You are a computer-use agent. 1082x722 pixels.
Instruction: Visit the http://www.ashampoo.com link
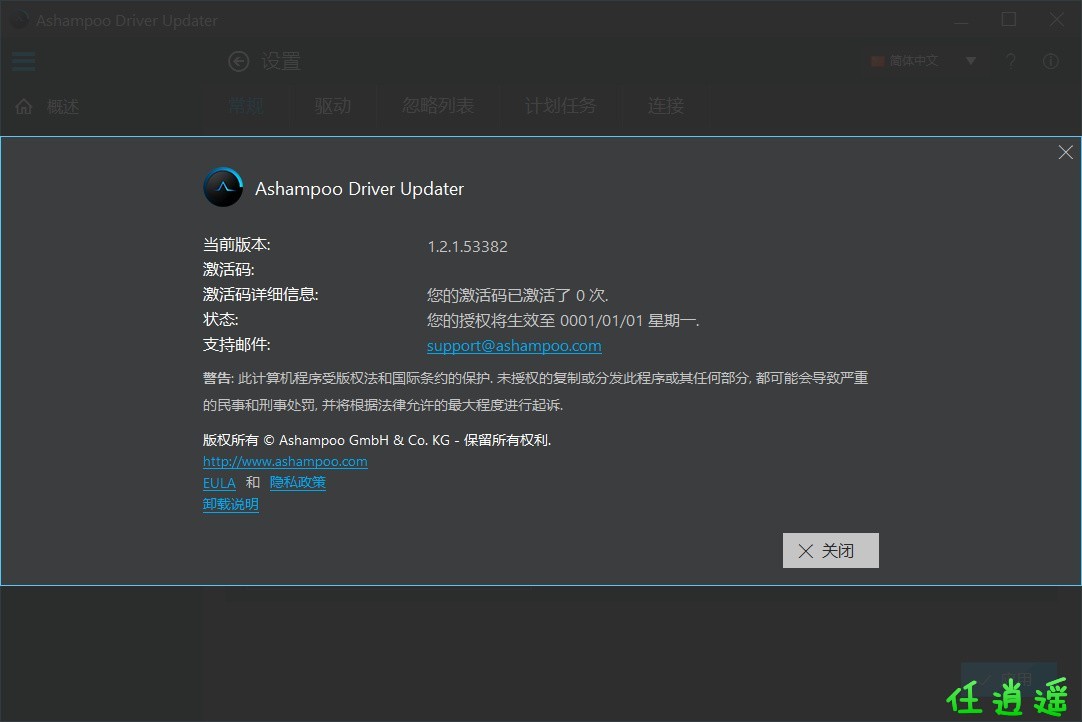285,461
